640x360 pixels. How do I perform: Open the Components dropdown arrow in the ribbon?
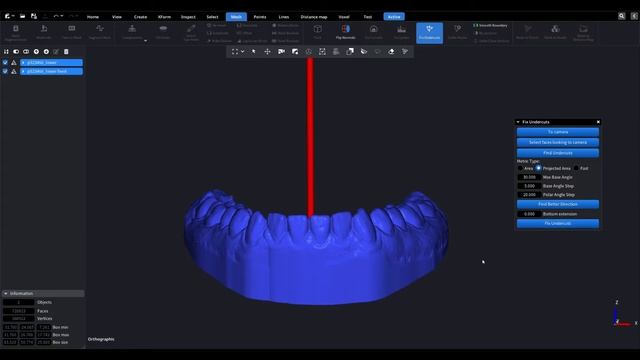click(x=145, y=40)
